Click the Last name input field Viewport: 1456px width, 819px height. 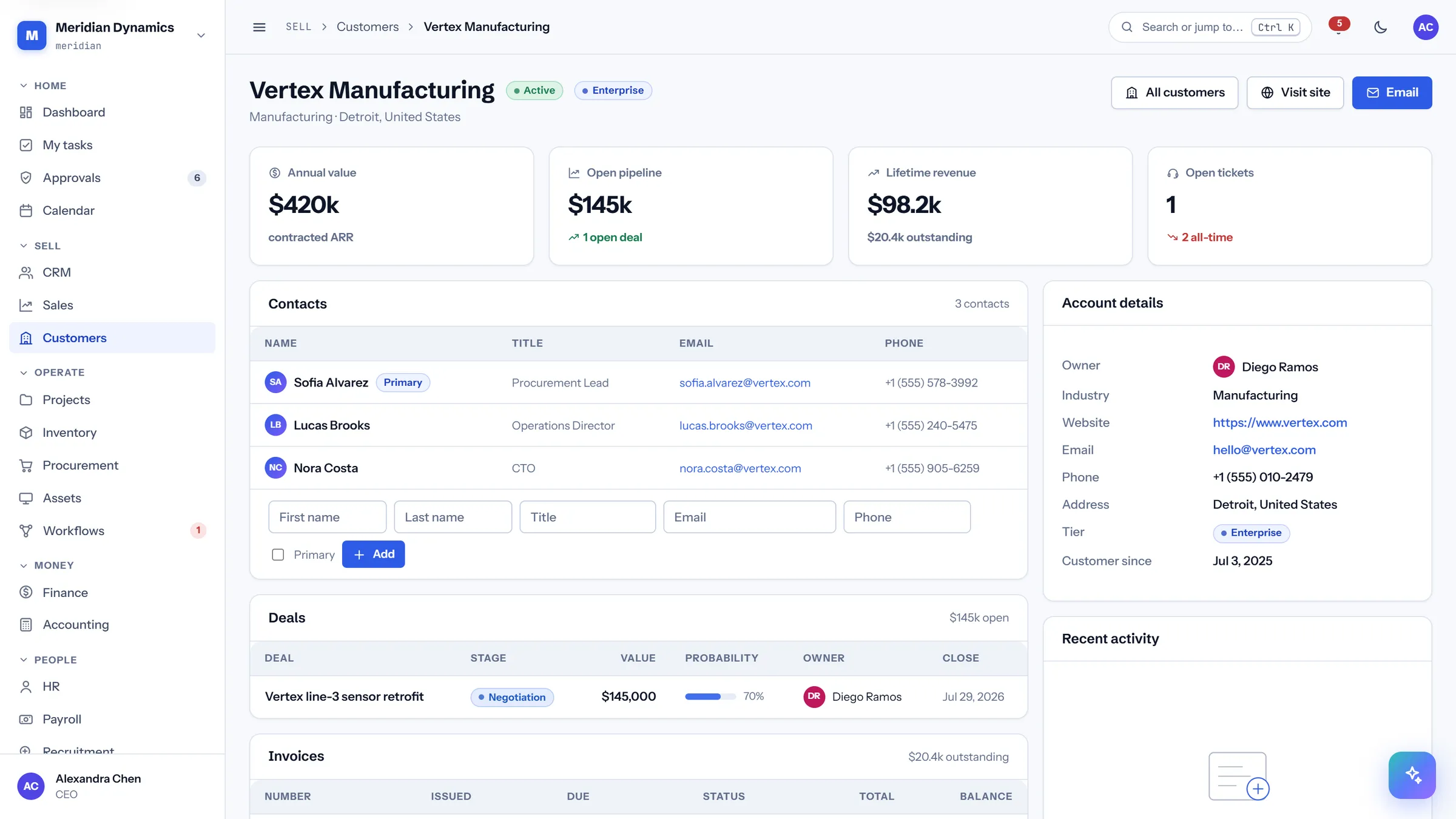tap(453, 517)
